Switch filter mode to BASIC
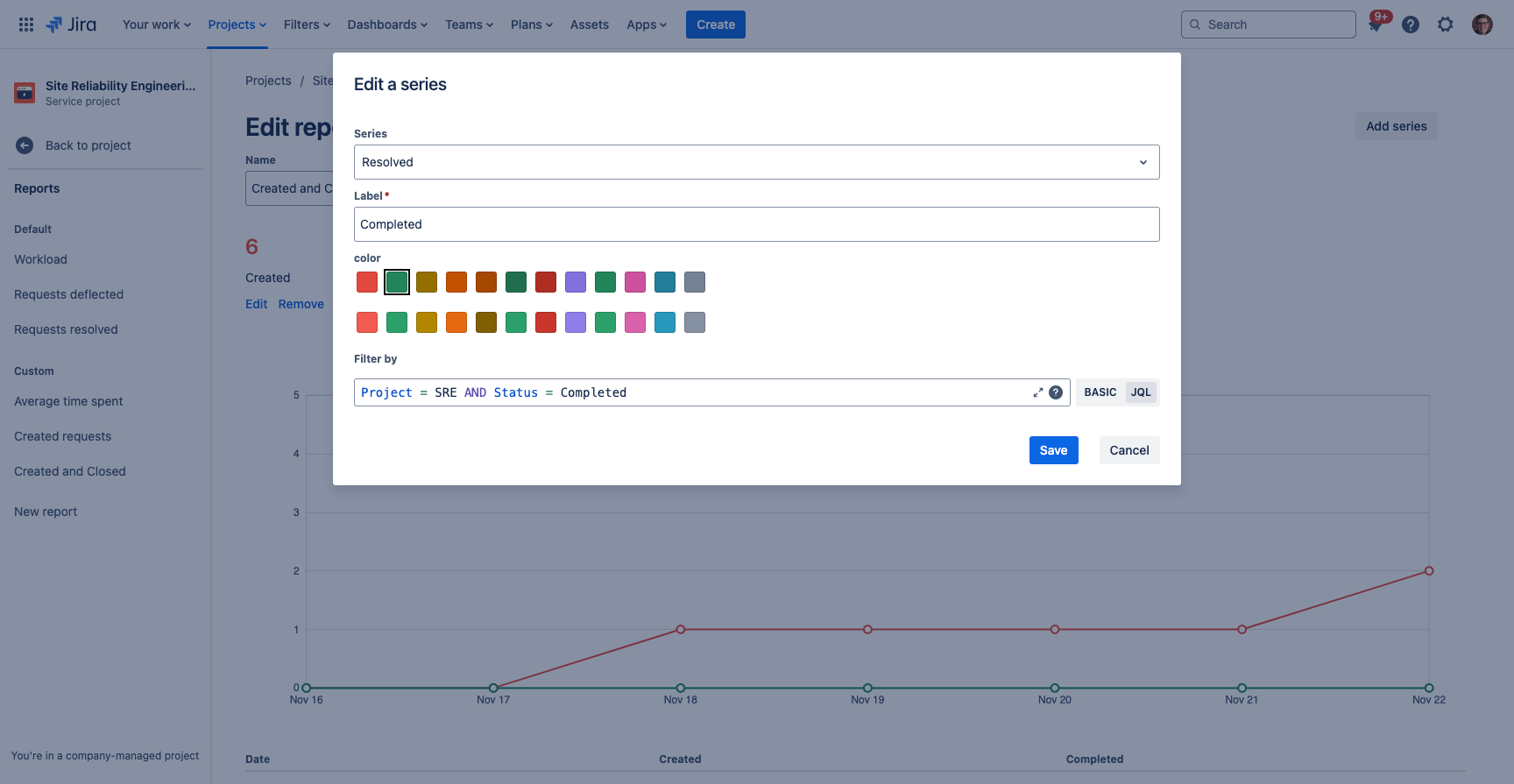The width and height of the screenshot is (1514, 784). coord(1100,392)
